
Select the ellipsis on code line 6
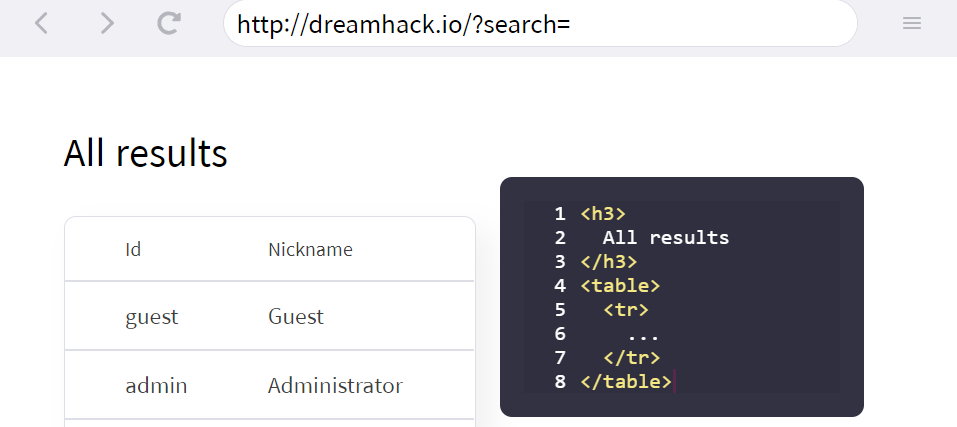click(643, 336)
